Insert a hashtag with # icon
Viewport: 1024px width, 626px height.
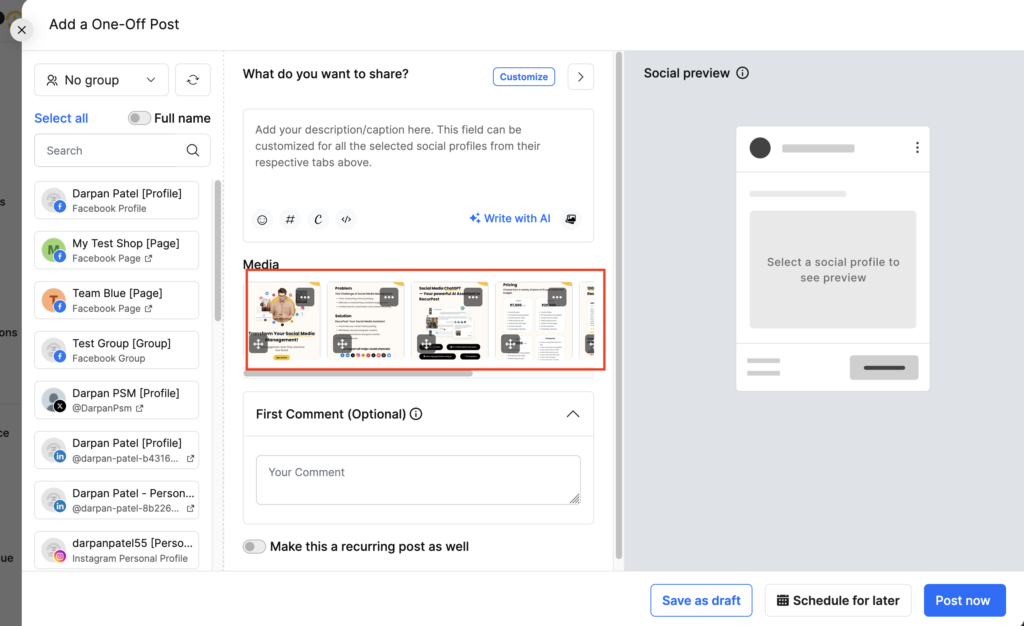(290, 219)
